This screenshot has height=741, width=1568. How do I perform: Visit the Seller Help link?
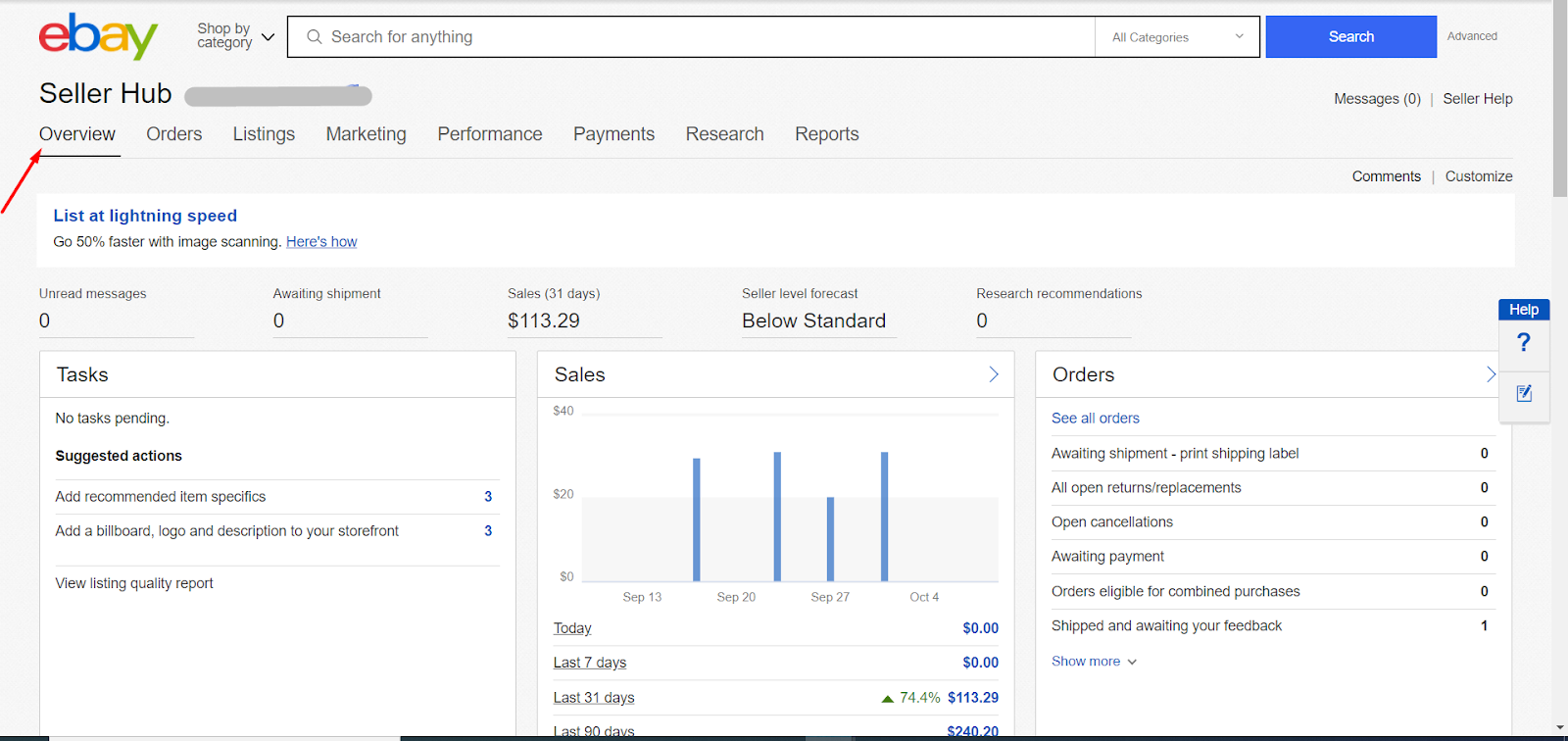tap(1478, 99)
